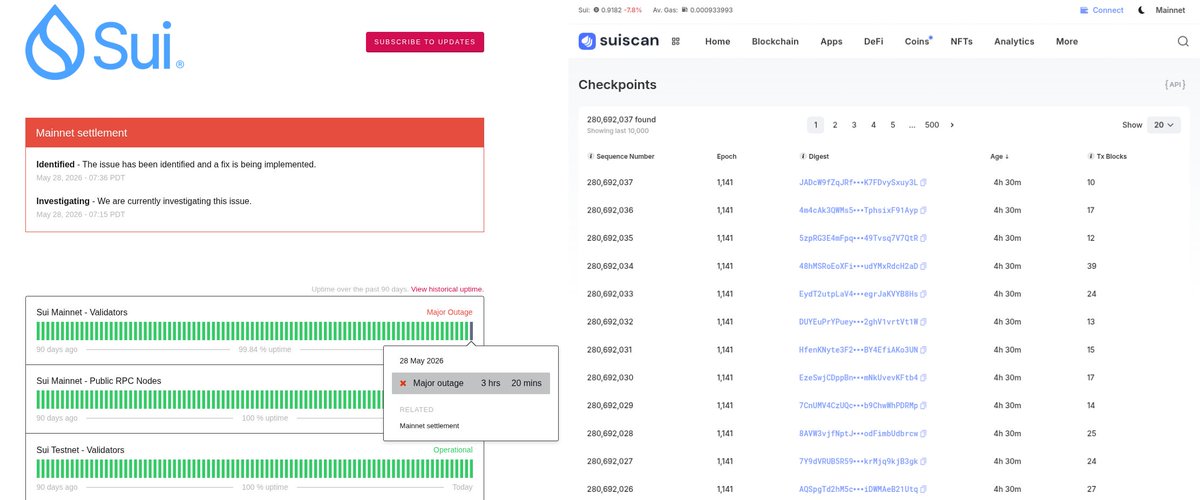
Task: Open the suiscan search magnifier
Action: coord(1183,42)
